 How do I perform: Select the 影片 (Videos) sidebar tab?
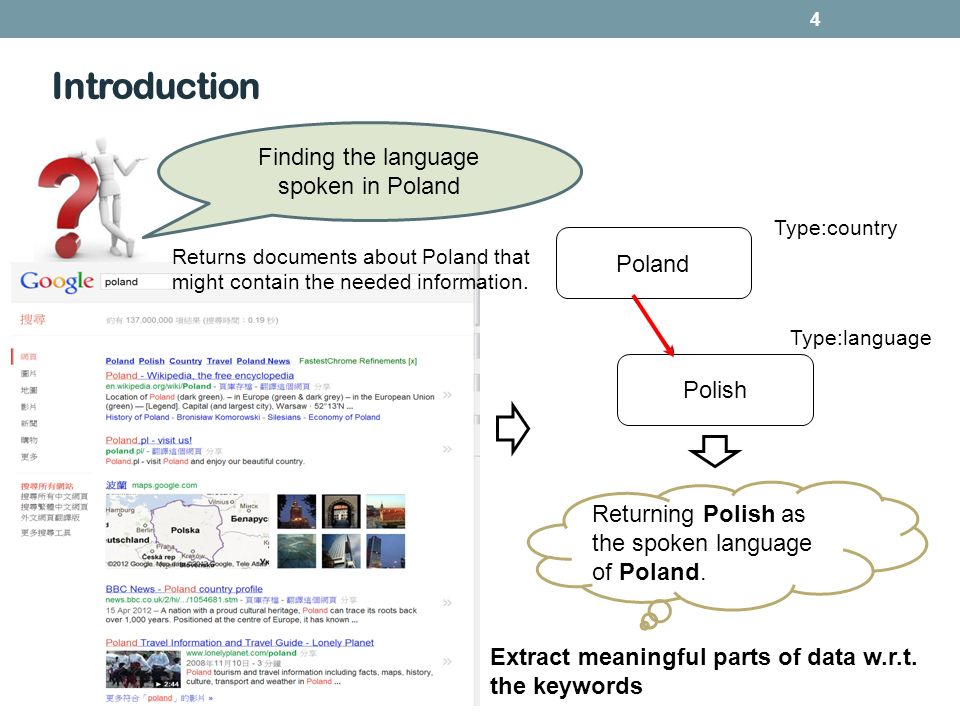(x=29, y=407)
